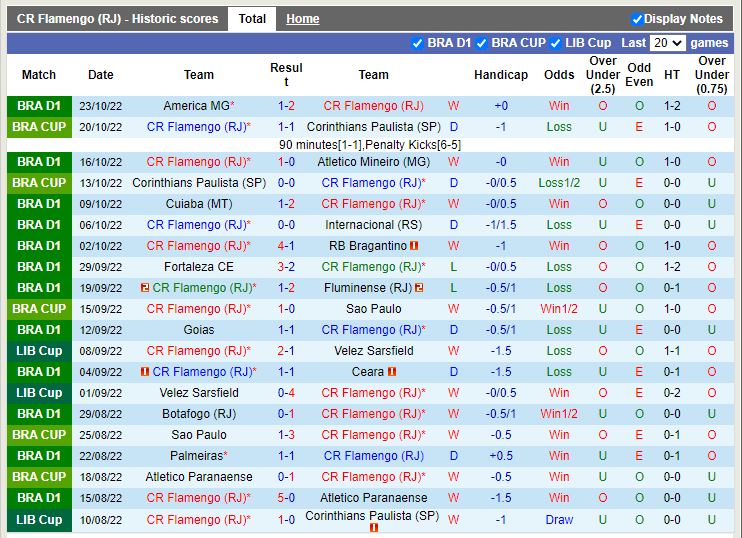742x538 pixels.
Task: Toggle the Display Notes checkbox
Action: 637,19
